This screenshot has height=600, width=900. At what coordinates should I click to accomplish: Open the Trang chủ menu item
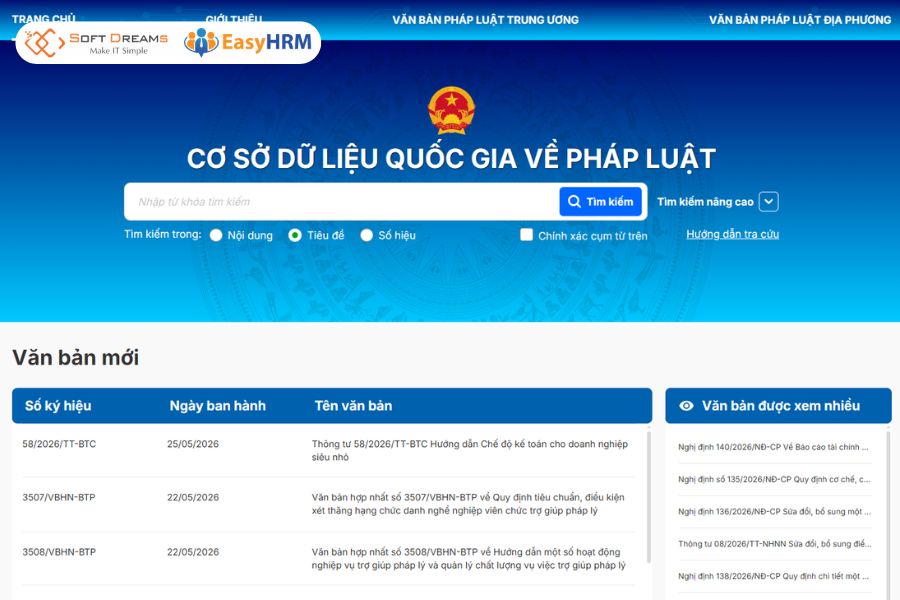click(x=44, y=19)
